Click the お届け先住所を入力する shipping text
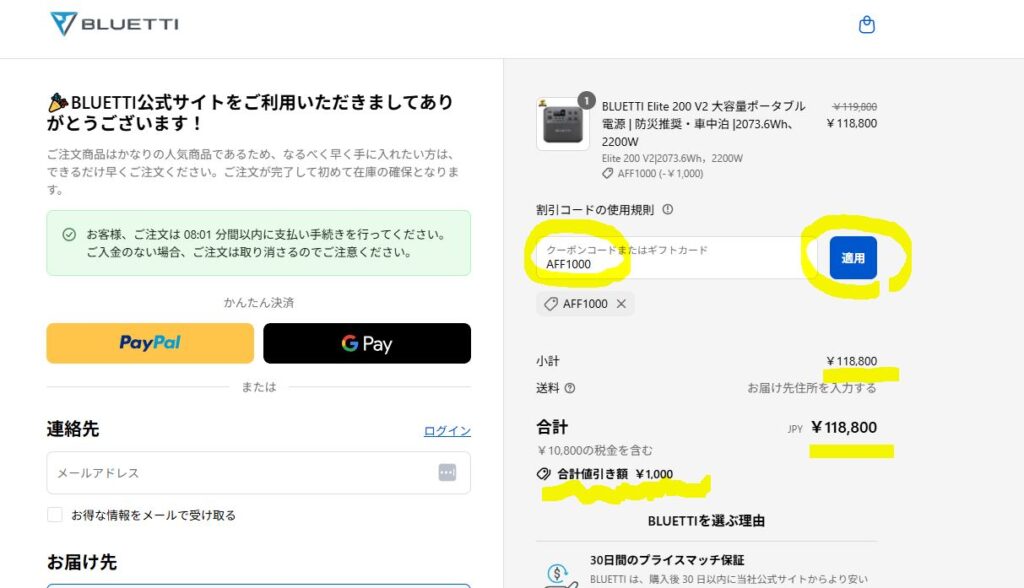This screenshot has height=588, width=1024. (812, 388)
